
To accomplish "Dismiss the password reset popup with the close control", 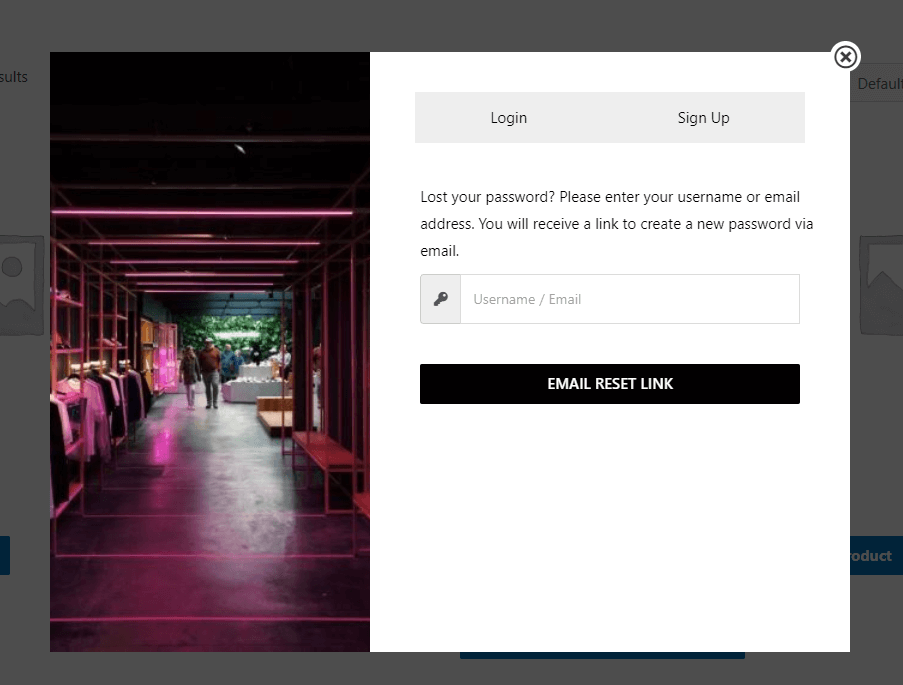I will (x=845, y=57).
